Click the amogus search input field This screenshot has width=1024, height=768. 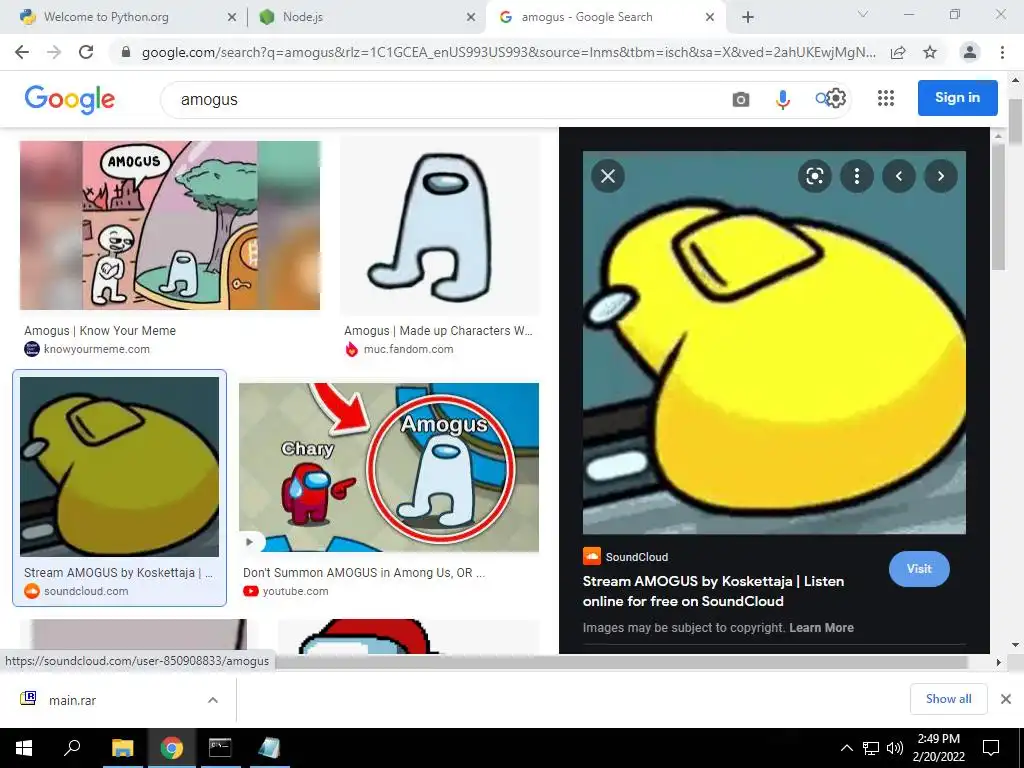(x=444, y=99)
